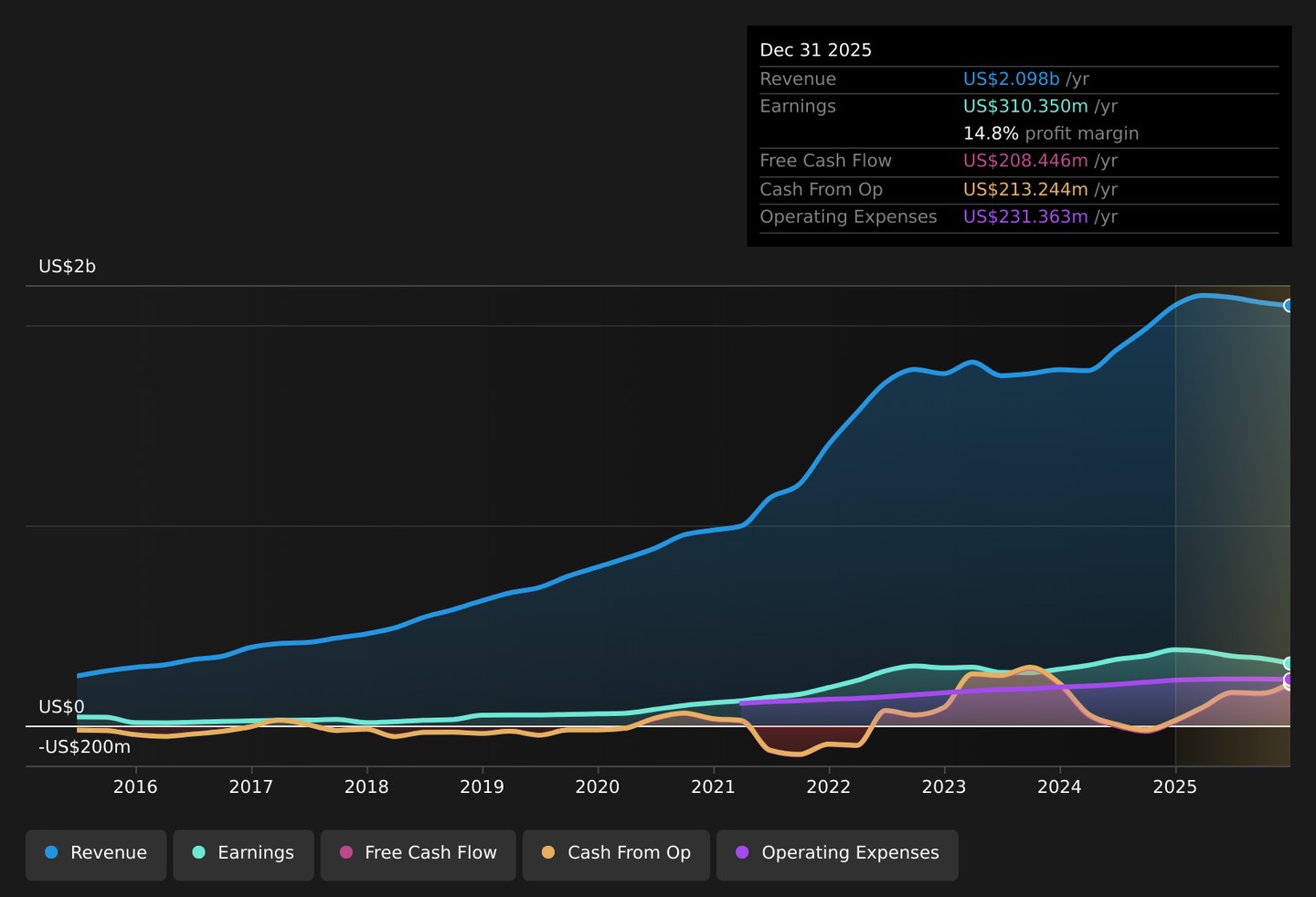The height and width of the screenshot is (897, 1316).
Task: Click the 2023 x-axis label
Action: [x=944, y=787]
